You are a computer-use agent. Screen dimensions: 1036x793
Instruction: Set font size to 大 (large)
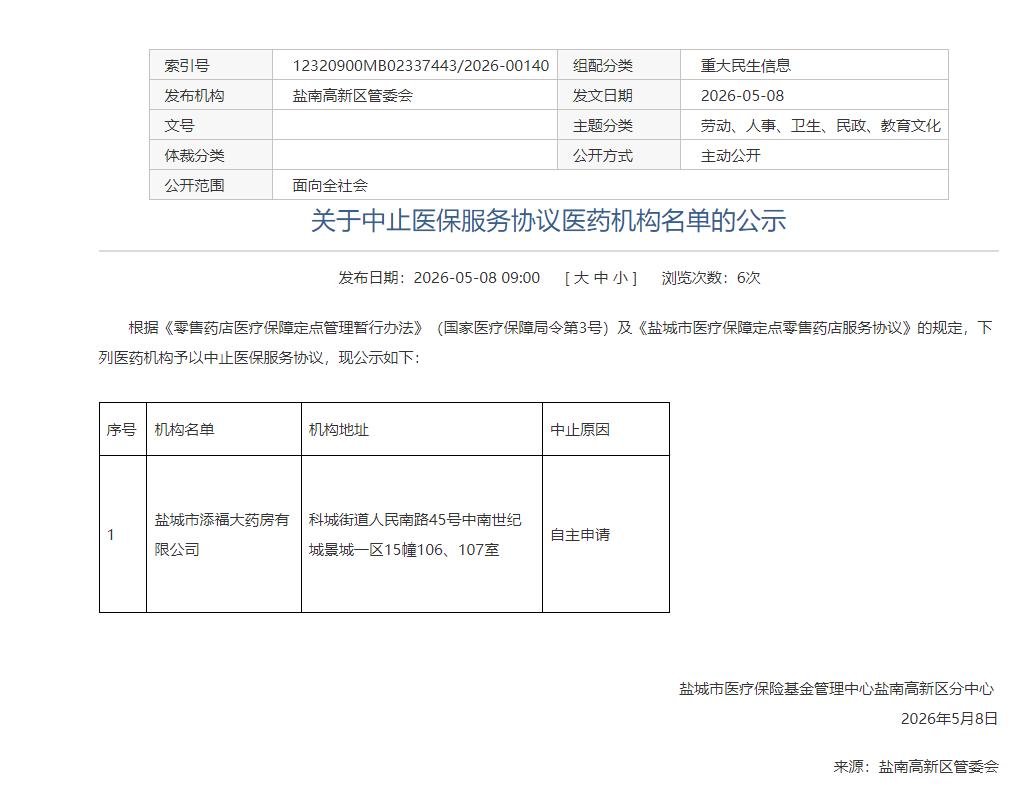pyautogui.click(x=581, y=278)
